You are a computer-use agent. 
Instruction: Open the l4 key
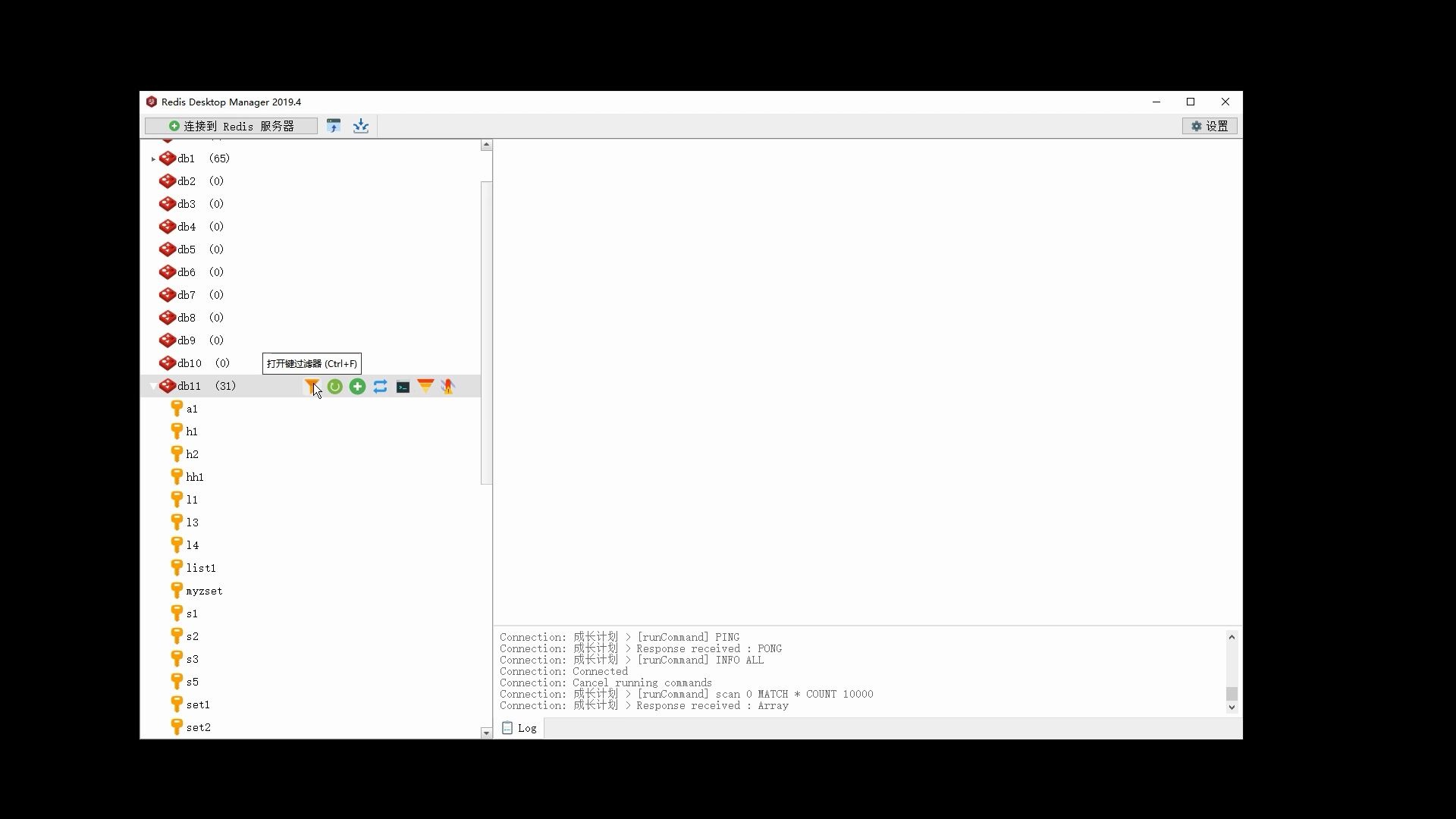point(193,545)
